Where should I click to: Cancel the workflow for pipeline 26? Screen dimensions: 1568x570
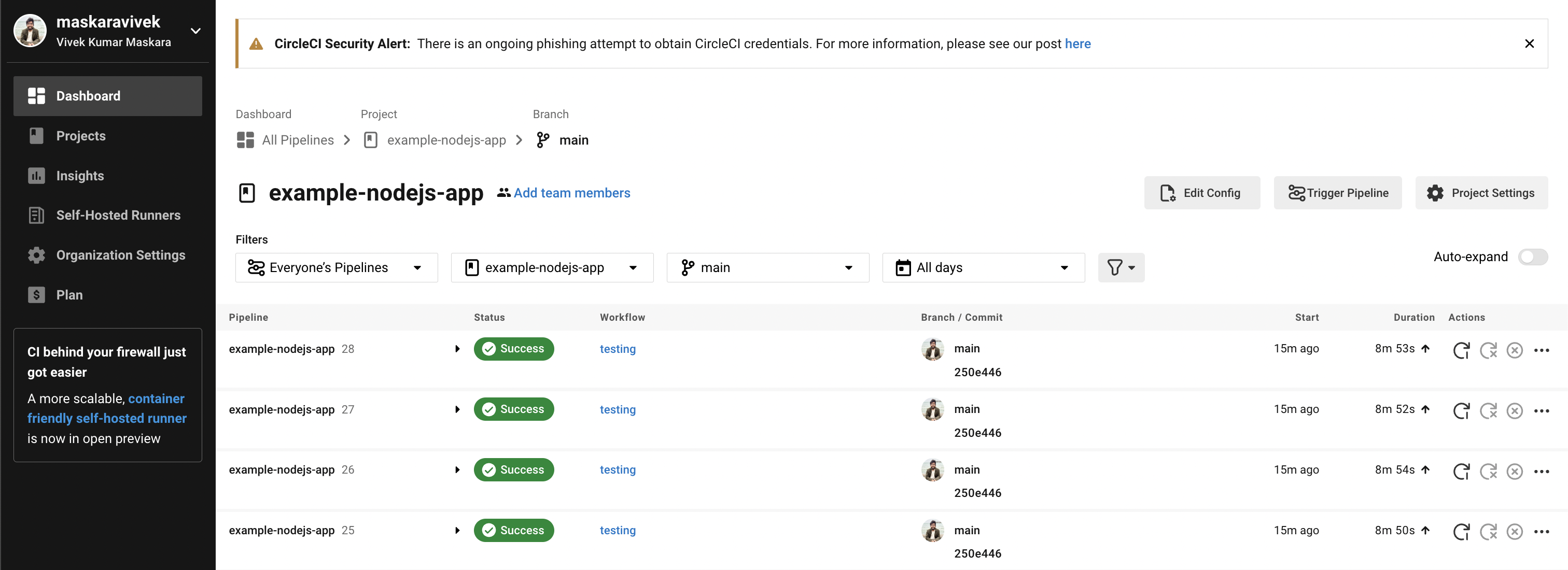click(1515, 471)
